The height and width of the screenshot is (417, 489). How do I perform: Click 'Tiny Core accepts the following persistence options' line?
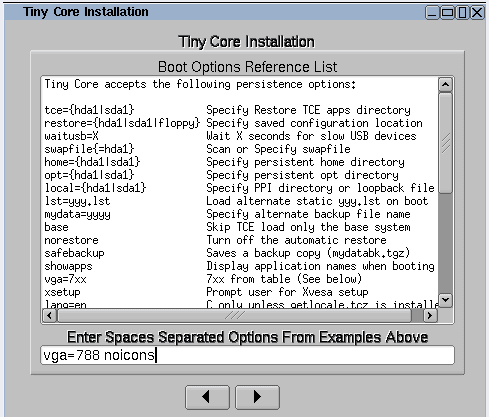point(200,84)
